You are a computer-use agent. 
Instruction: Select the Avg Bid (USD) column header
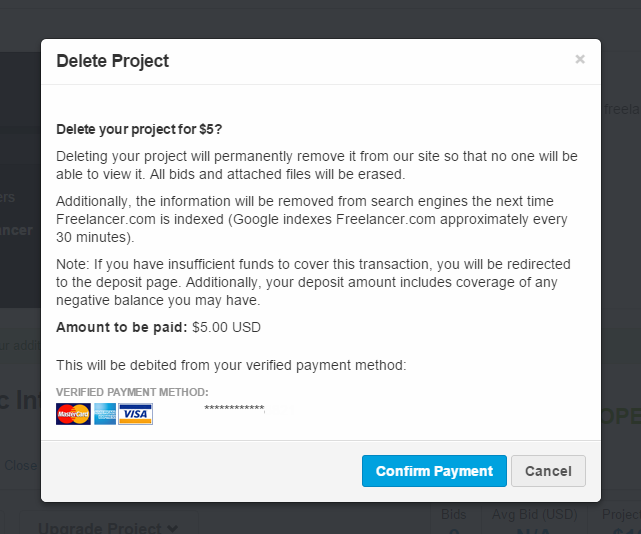535,514
